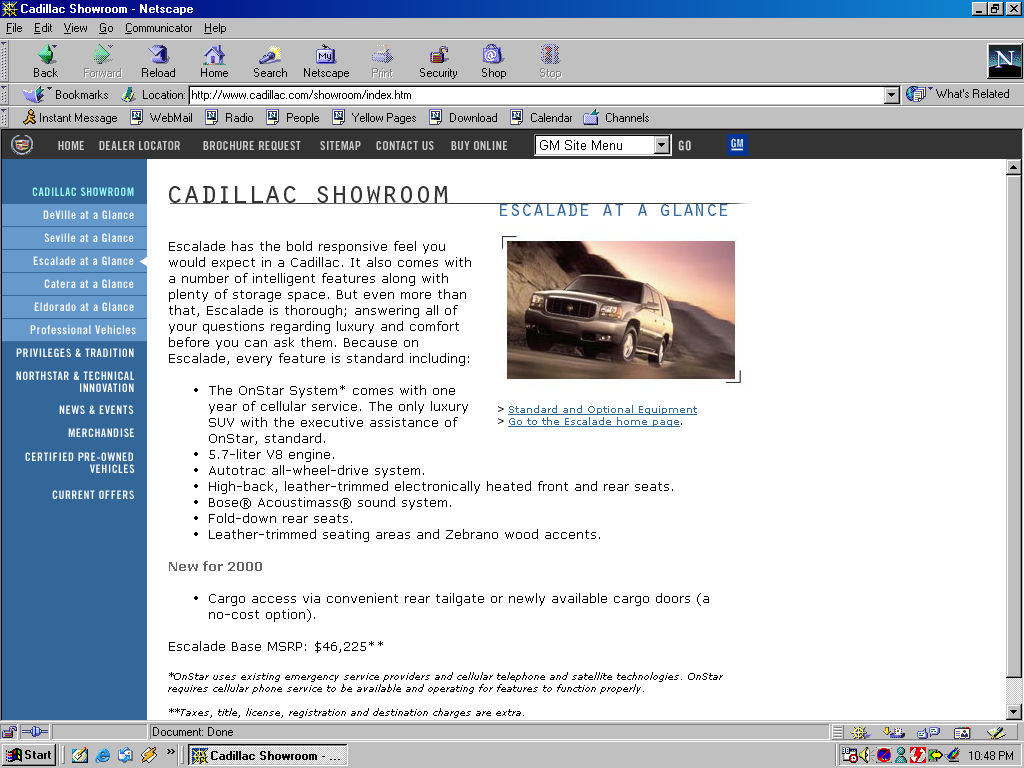Open the Help menu
1024x768 pixels.
215,28
